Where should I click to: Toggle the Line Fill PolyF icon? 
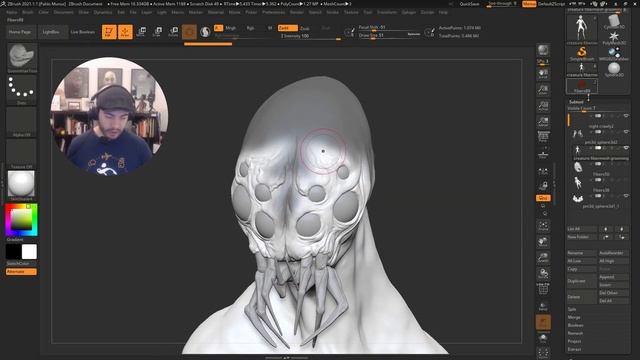[543, 289]
